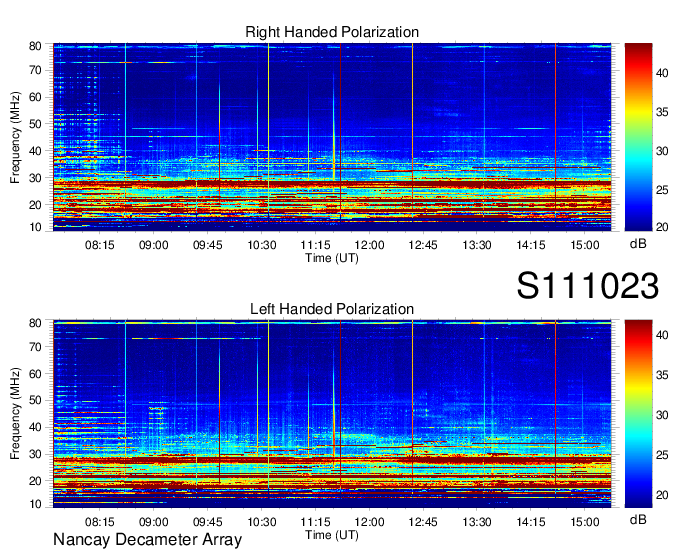Click the 50 MHz tick of Left Handed plot
The width and height of the screenshot is (680, 552).
click(x=35, y=400)
